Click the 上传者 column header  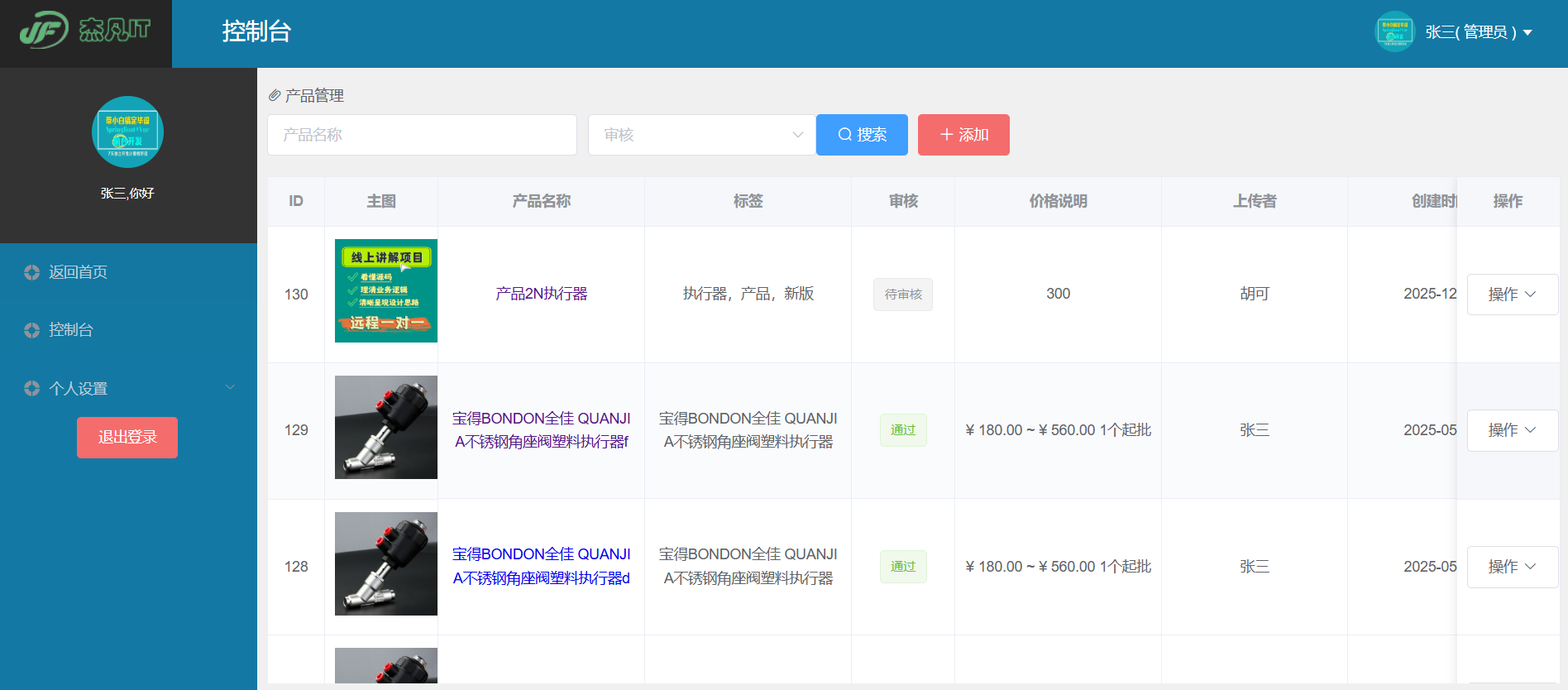pos(1255,201)
